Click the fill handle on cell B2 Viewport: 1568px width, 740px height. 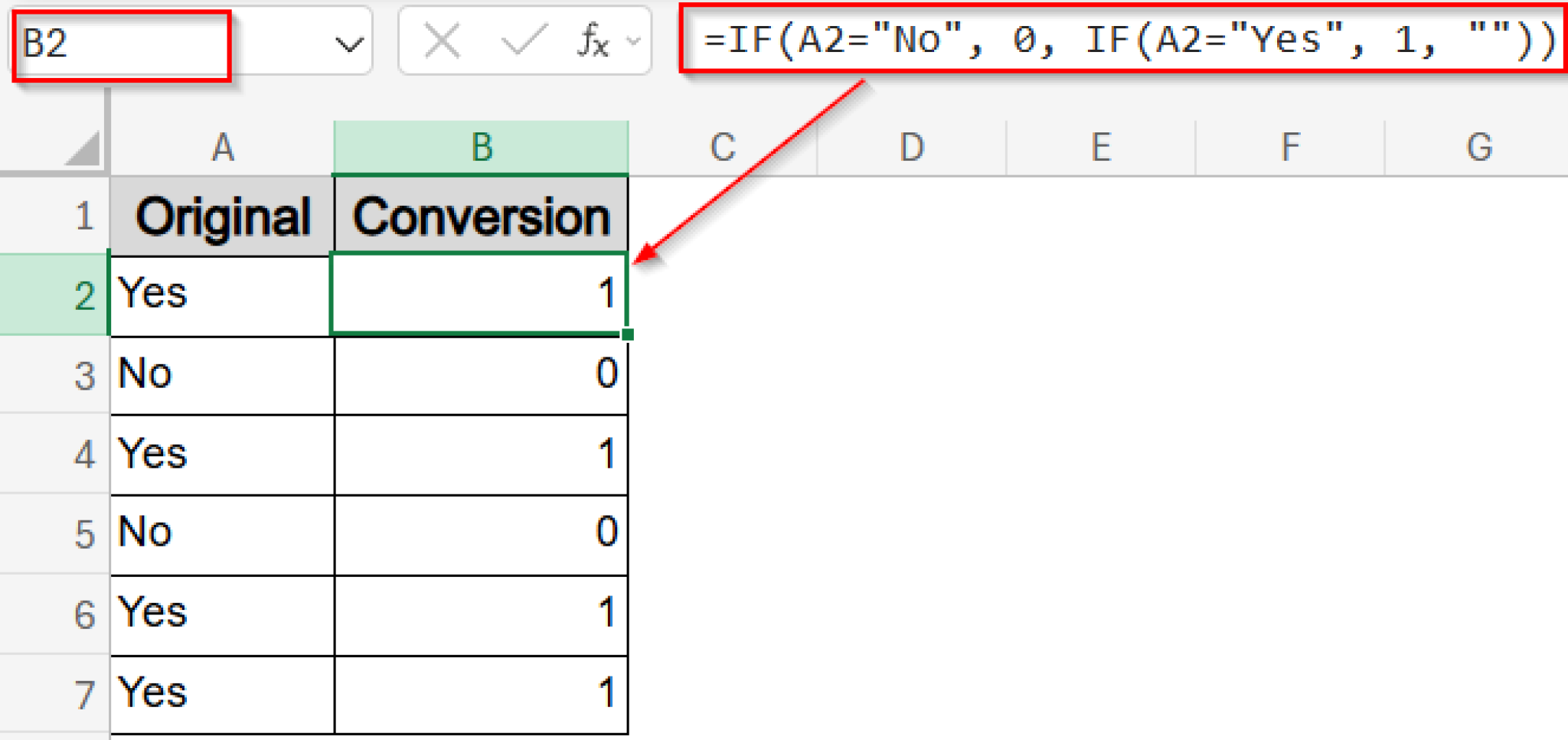point(627,334)
